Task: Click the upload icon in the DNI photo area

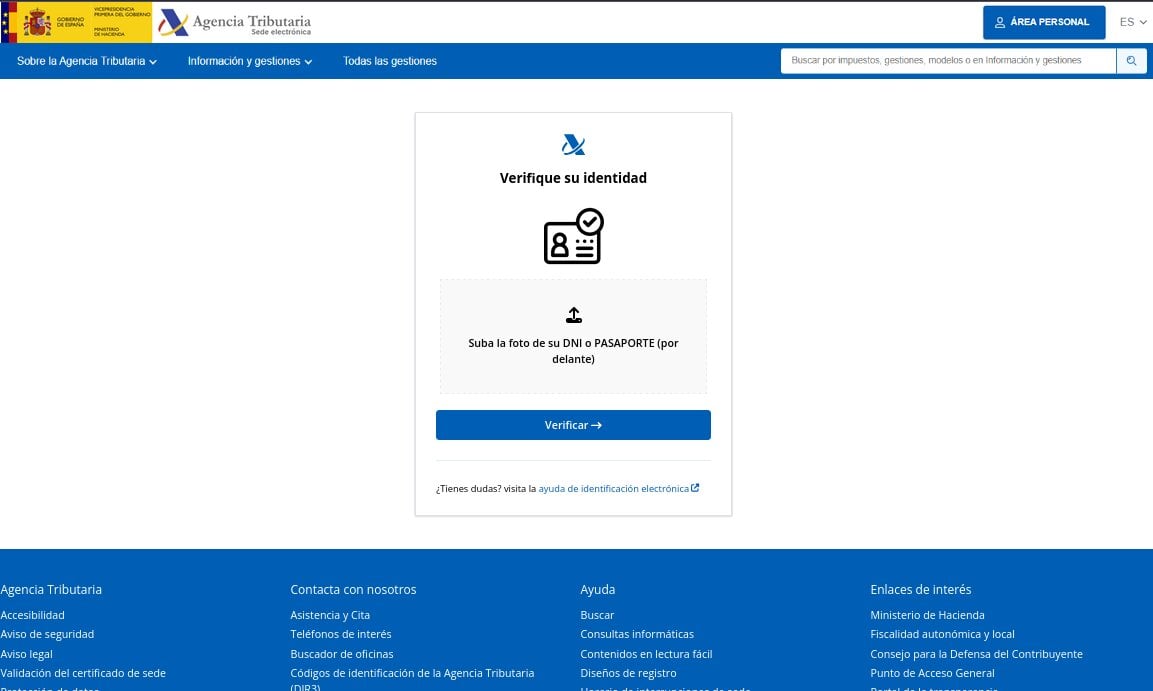Action: [x=573, y=315]
